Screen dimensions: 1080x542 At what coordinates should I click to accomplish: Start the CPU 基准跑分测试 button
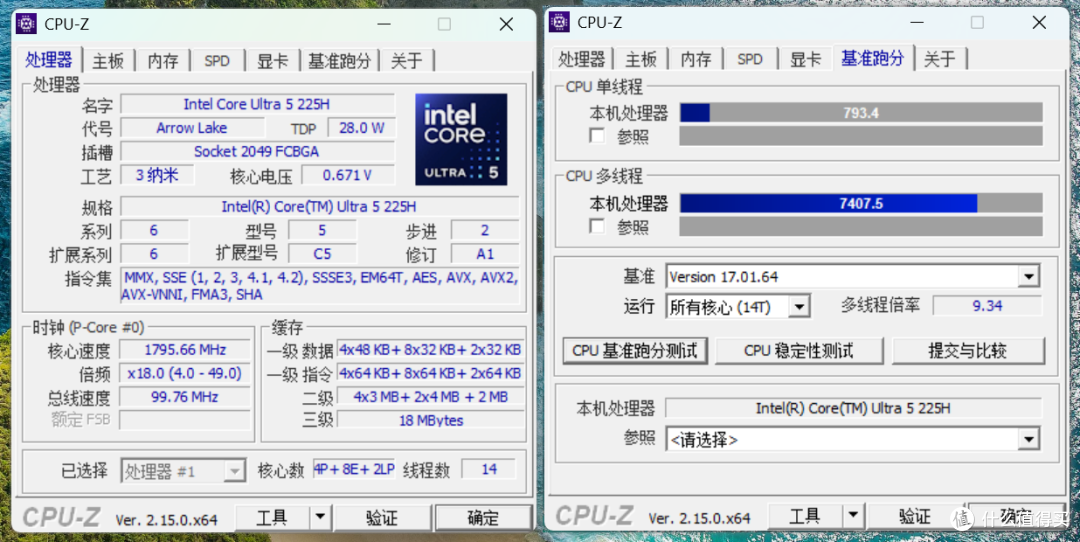[634, 351]
